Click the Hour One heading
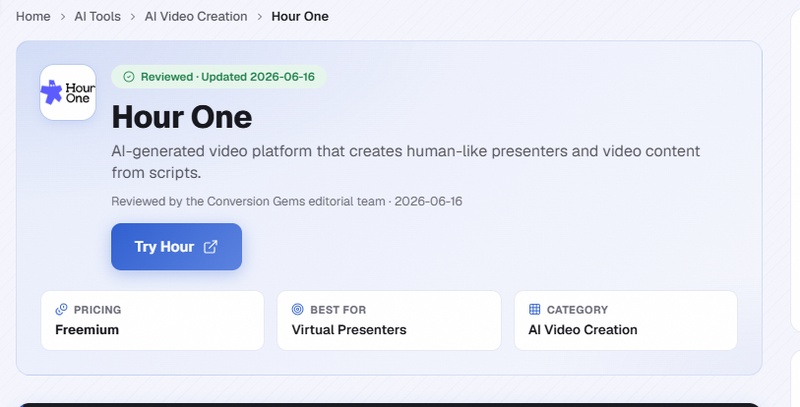The image size is (800, 407). (x=182, y=117)
